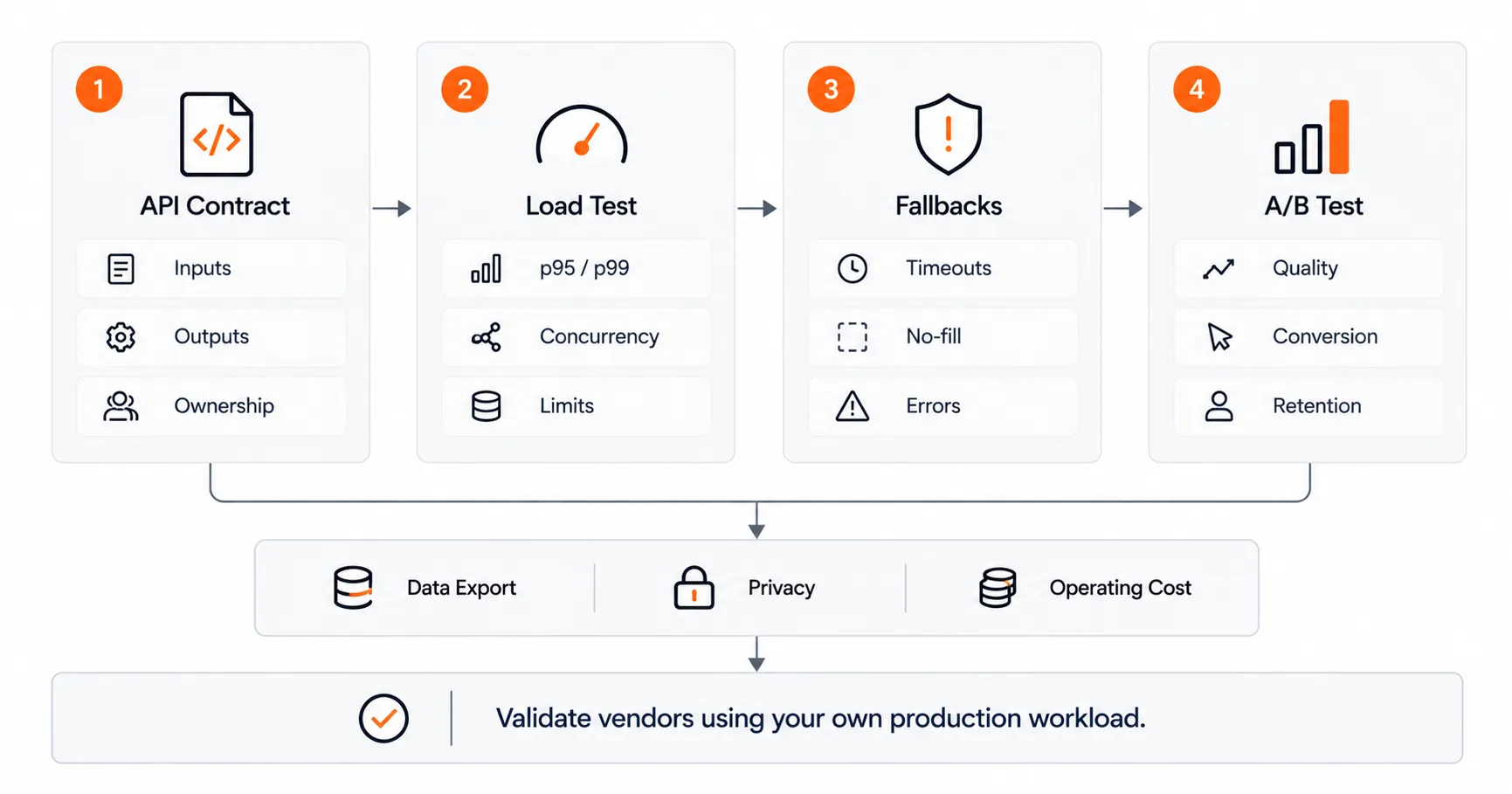
Task: Click the Conversion label
Action: pyautogui.click(x=1325, y=336)
